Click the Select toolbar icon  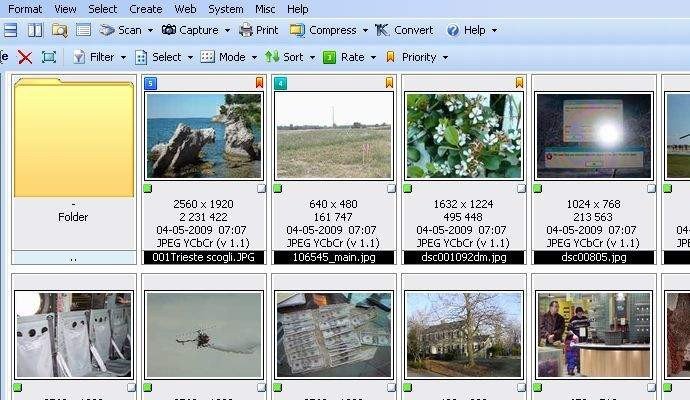coord(141,57)
